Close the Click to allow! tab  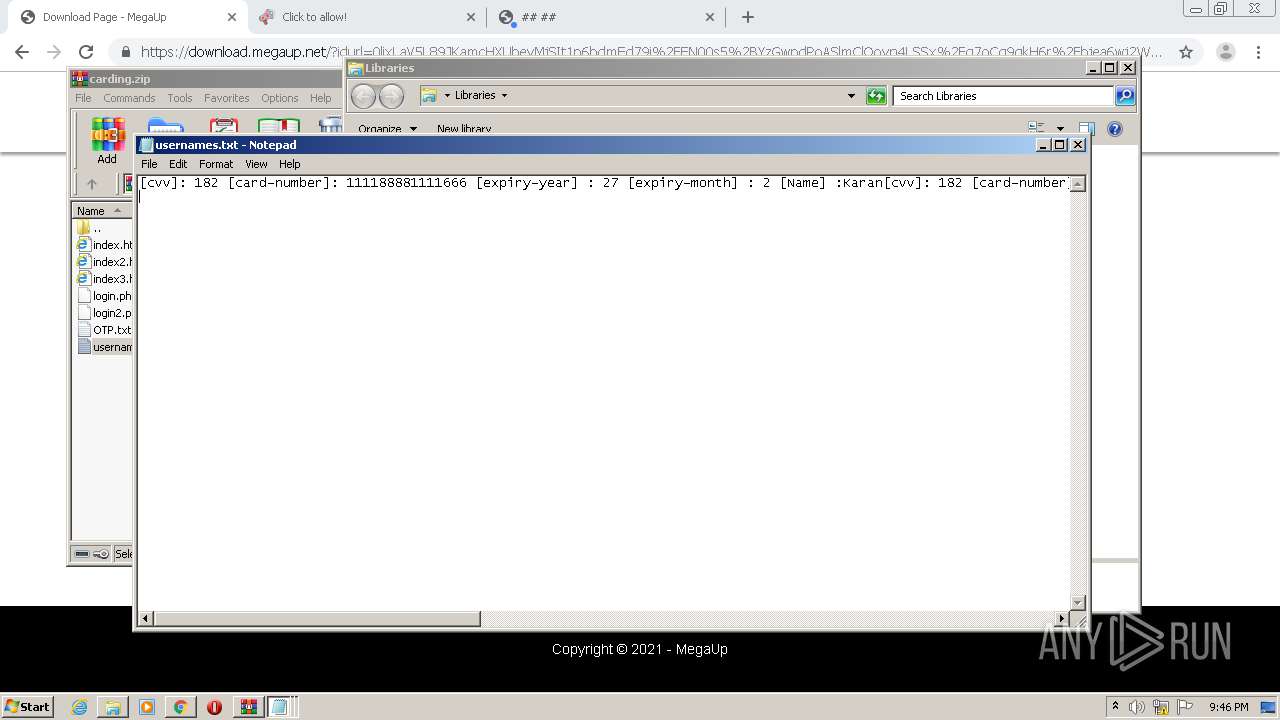tap(471, 17)
